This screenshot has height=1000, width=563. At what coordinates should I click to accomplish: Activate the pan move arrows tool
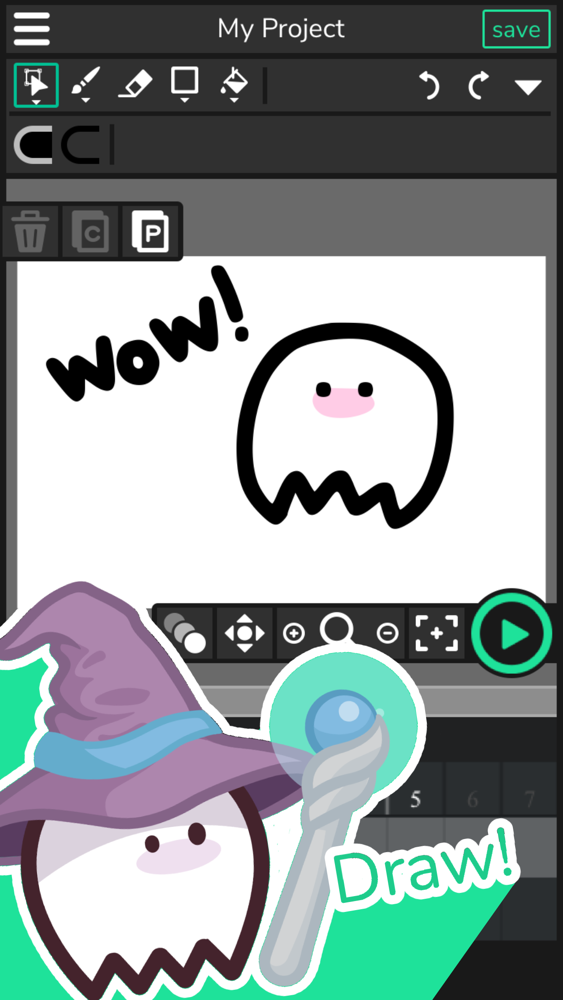pos(245,633)
